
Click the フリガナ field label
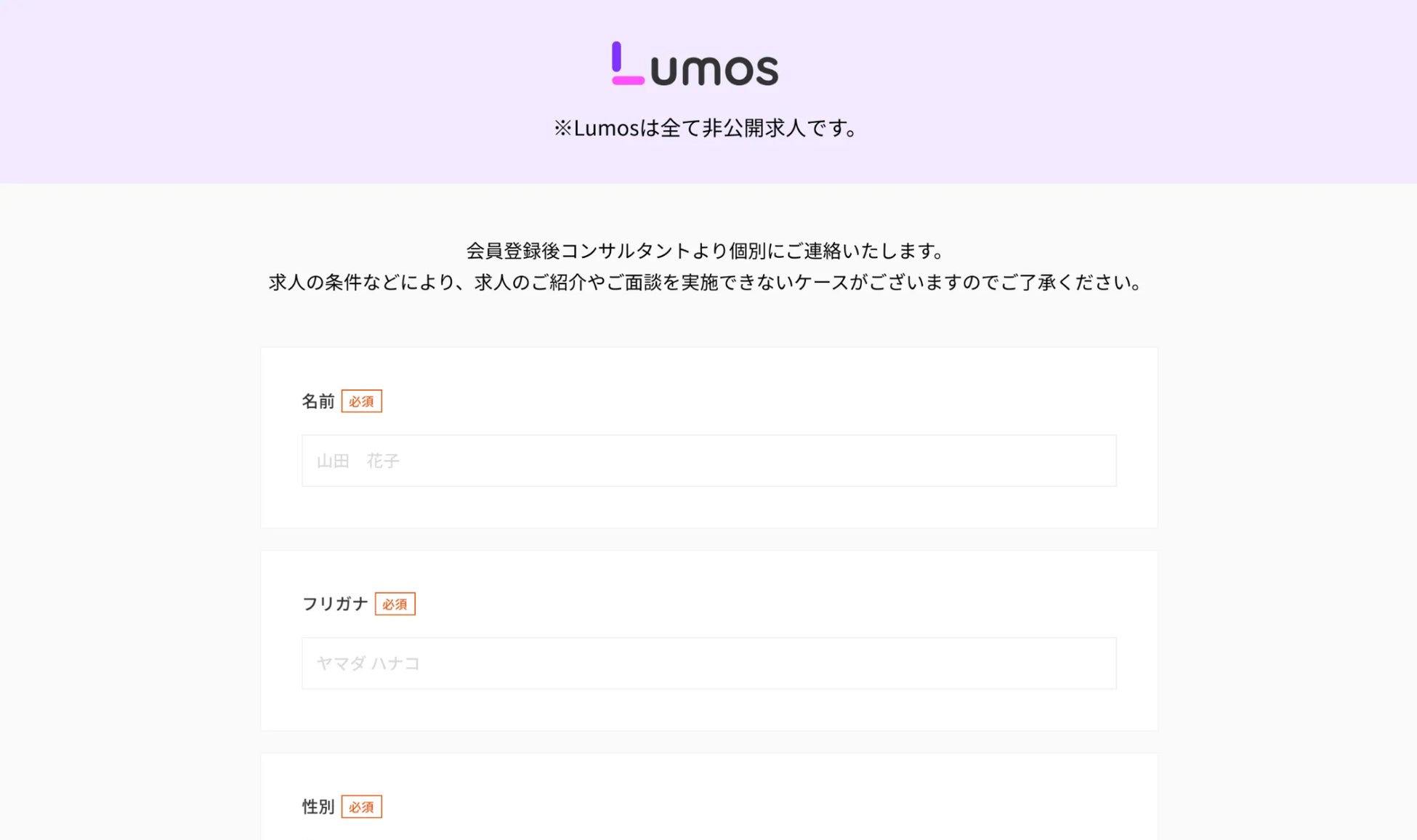point(335,604)
